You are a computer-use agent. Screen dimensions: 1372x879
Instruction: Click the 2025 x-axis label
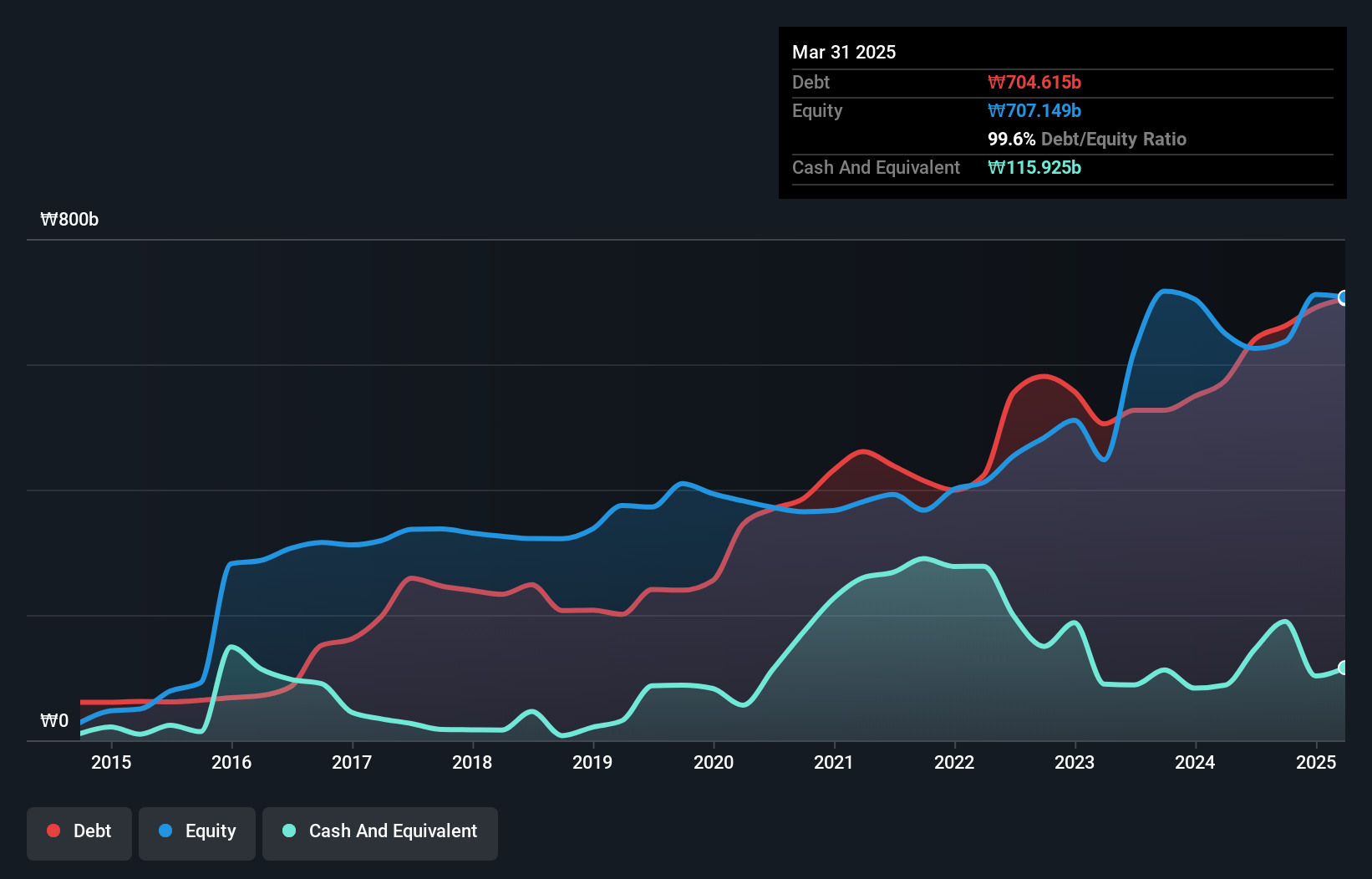coord(1316,762)
